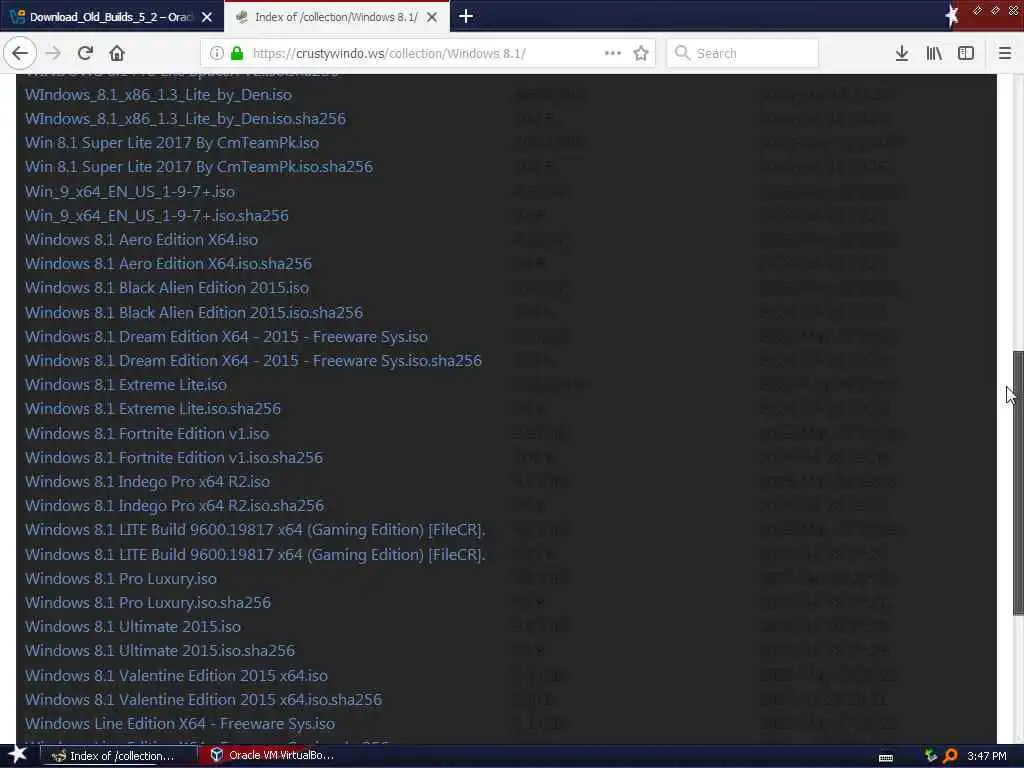Open the Downloads panel
The image size is (1024, 768).
(x=902, y=53)
